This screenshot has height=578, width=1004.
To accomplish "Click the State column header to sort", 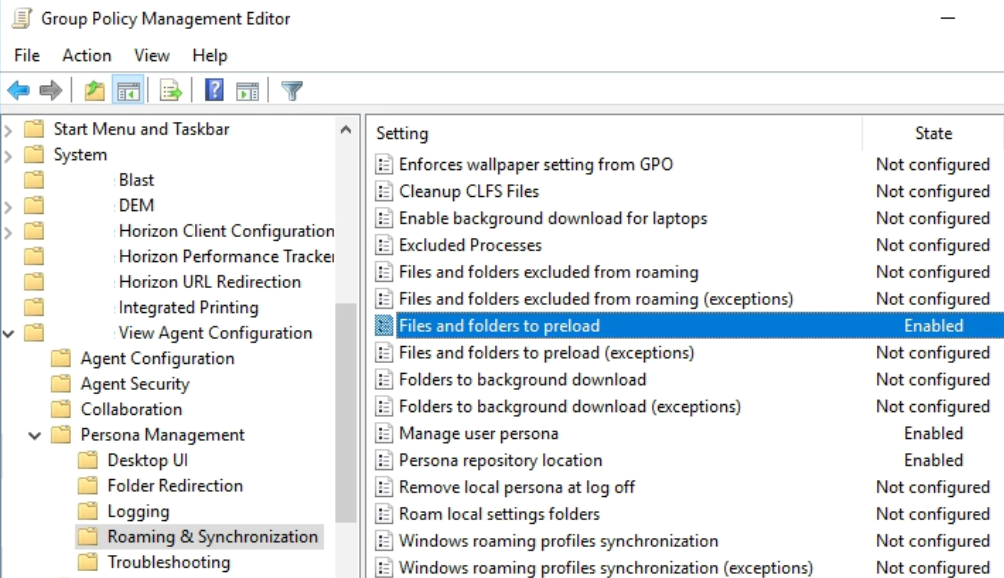I will [x=932, y=132].
